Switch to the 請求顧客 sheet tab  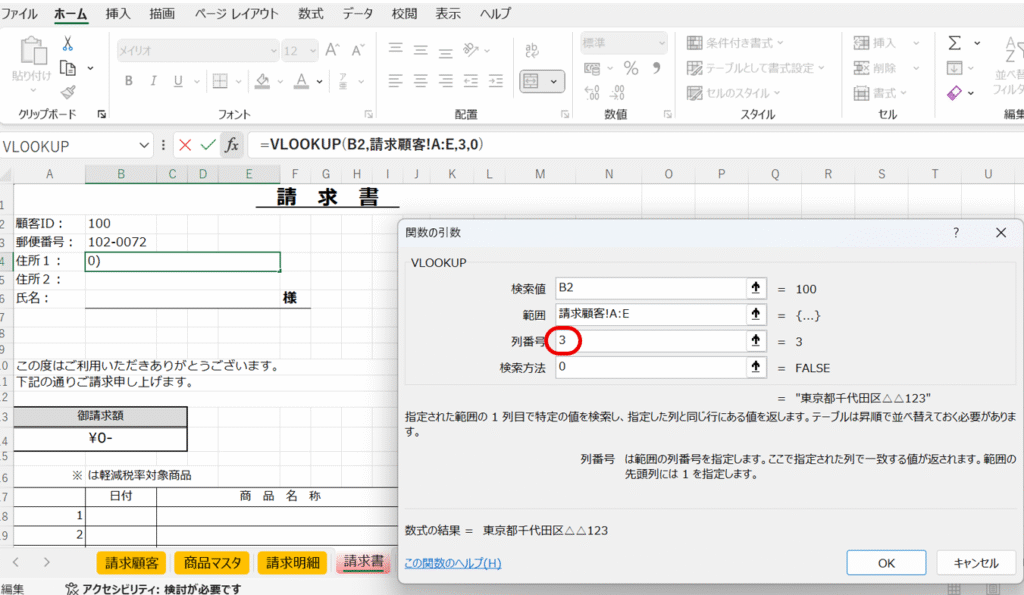click(132, 562)
